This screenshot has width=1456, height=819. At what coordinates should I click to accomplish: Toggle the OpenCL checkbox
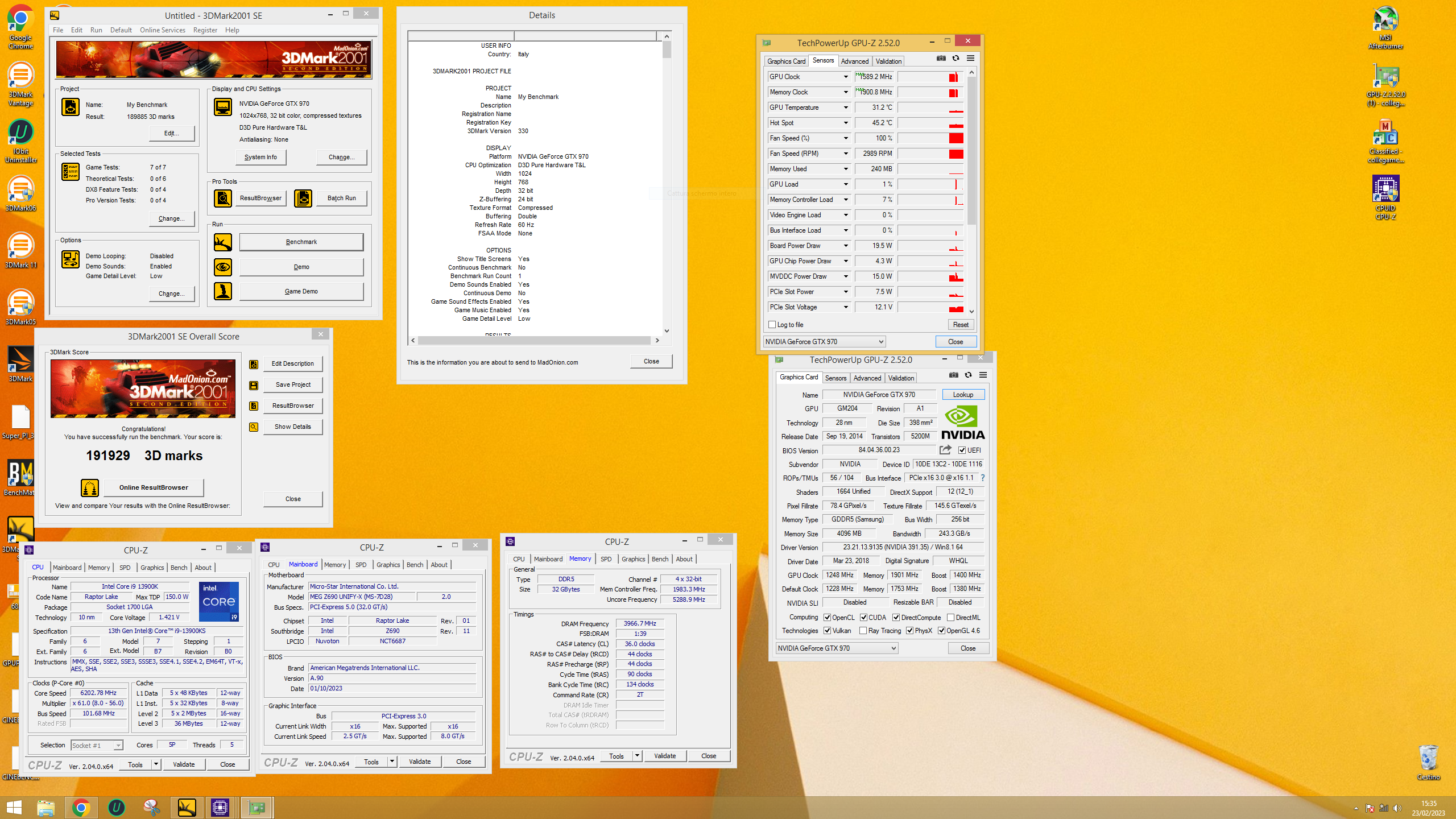(x=828, y=618)
